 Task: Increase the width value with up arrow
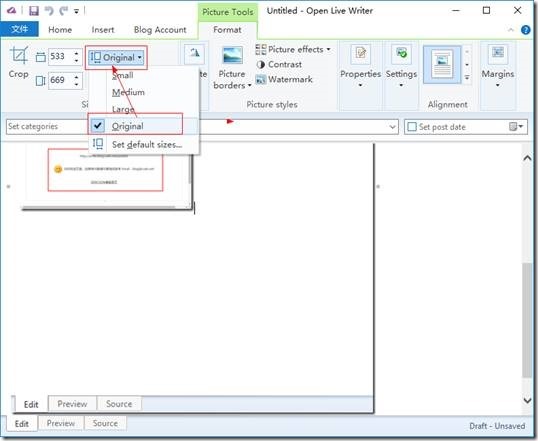coord(77,53)
